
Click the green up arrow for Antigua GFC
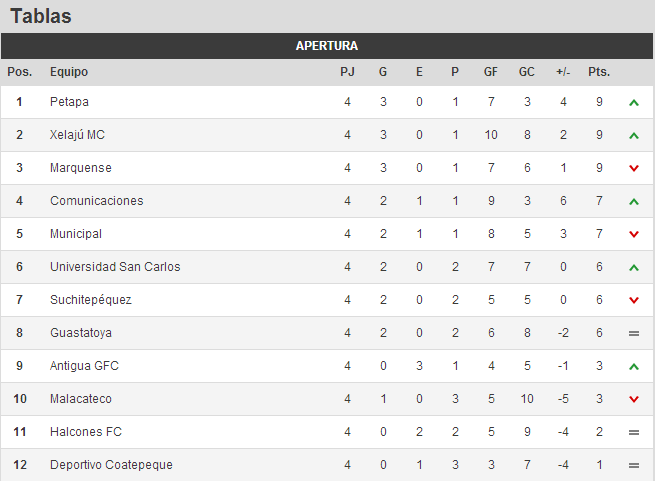tap(634, 366)
